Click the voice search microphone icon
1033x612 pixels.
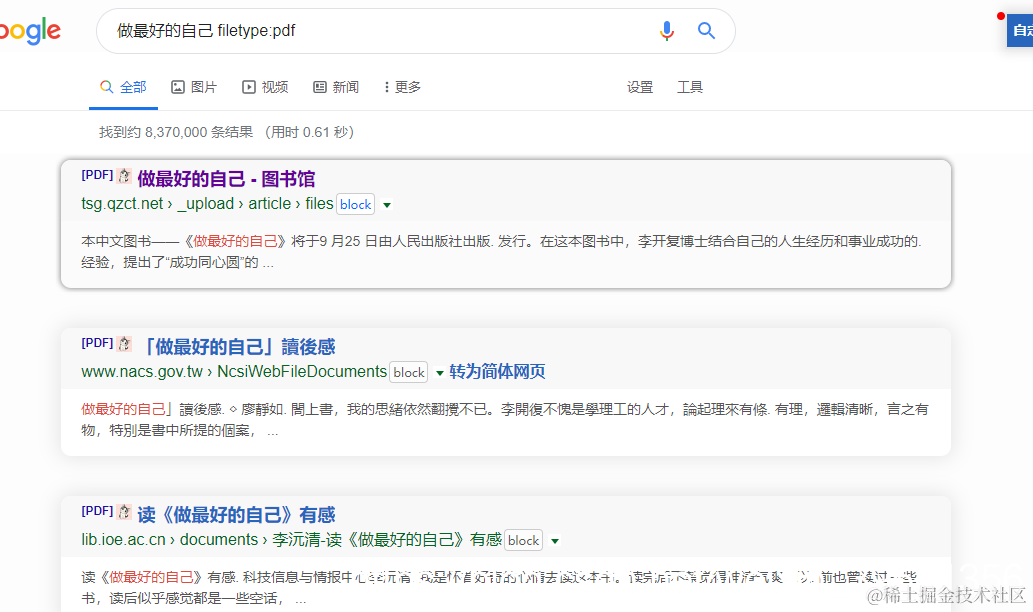[666, 31]
